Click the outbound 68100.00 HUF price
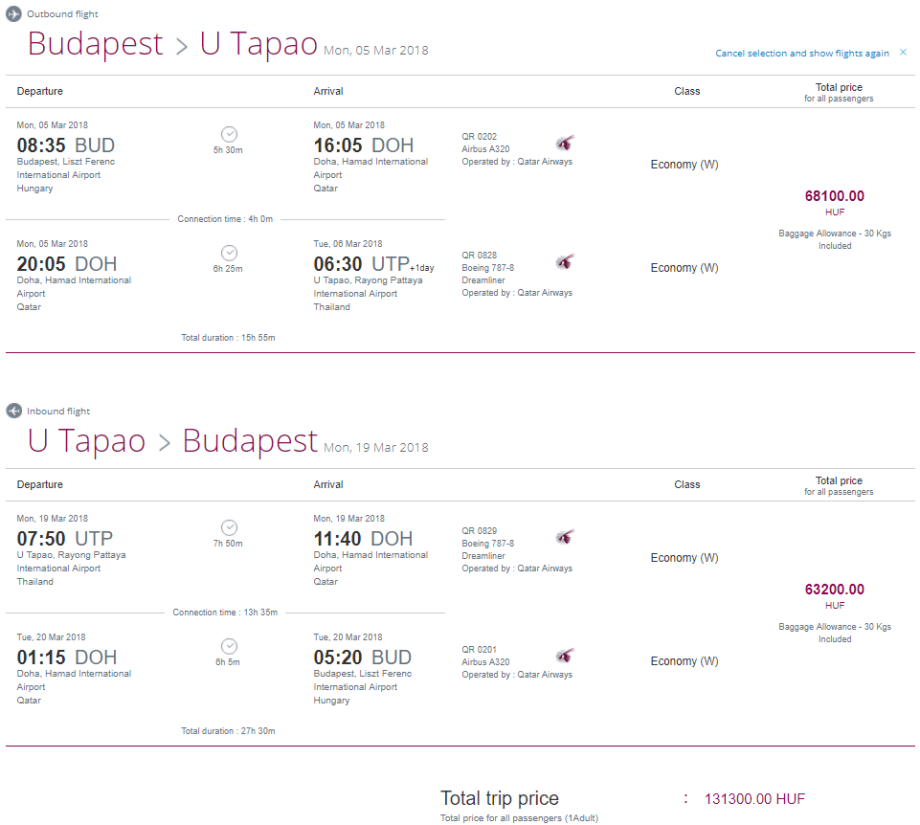 click(x=834, y=196)
